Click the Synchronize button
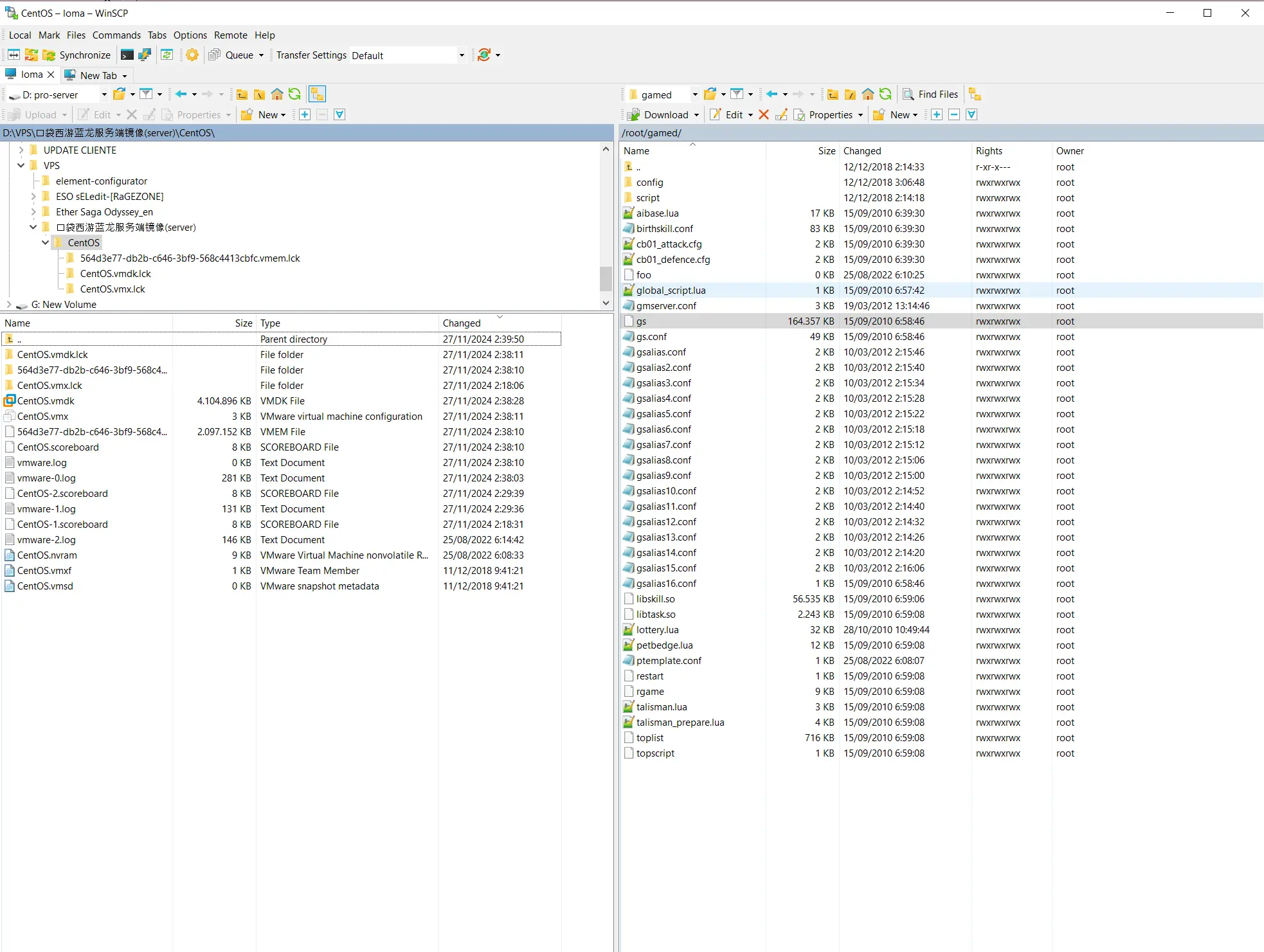The width and height of the screenshot is (1264, 952). click(x=77, y=55)
